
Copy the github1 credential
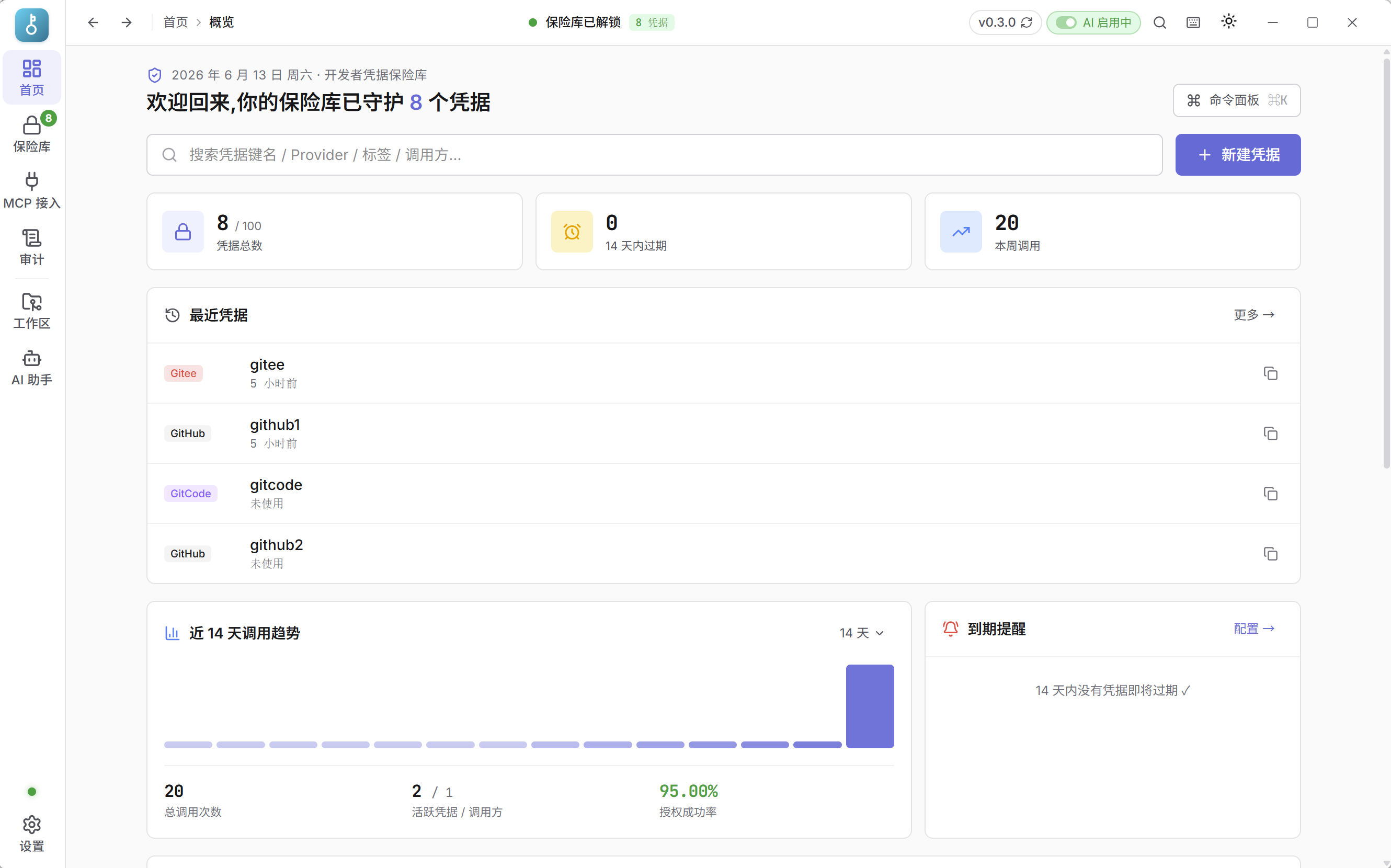[x=1270, y=433]
